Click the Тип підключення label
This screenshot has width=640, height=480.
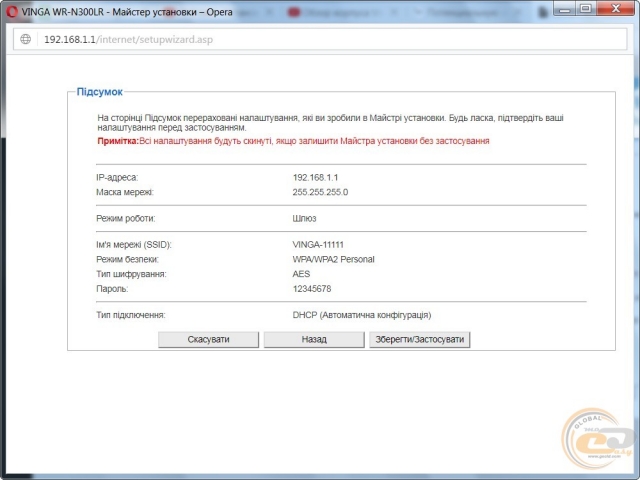pyautogui.click(x=131, y=315)
